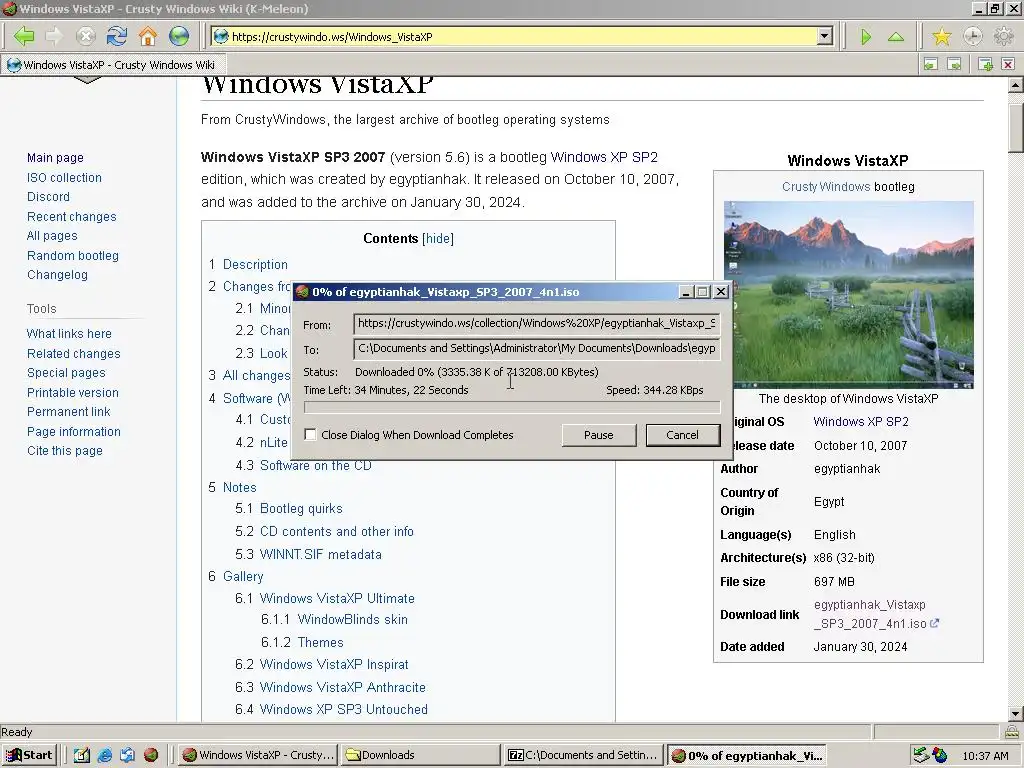
Task: Click the colorful tray icon next to clock
Action: click(x=939, y=755)
